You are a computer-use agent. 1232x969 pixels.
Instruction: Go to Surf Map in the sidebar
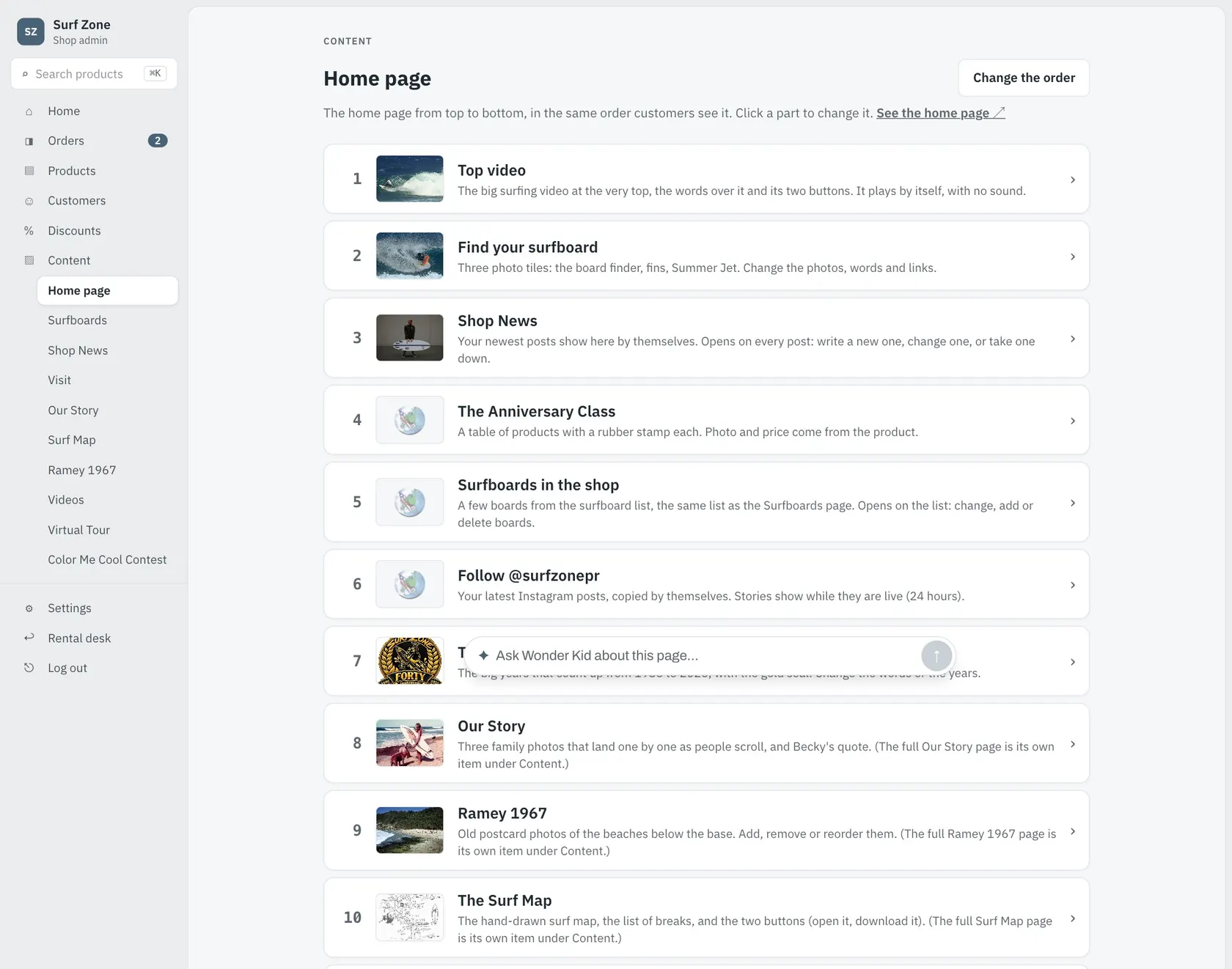(x=107, y=440)
